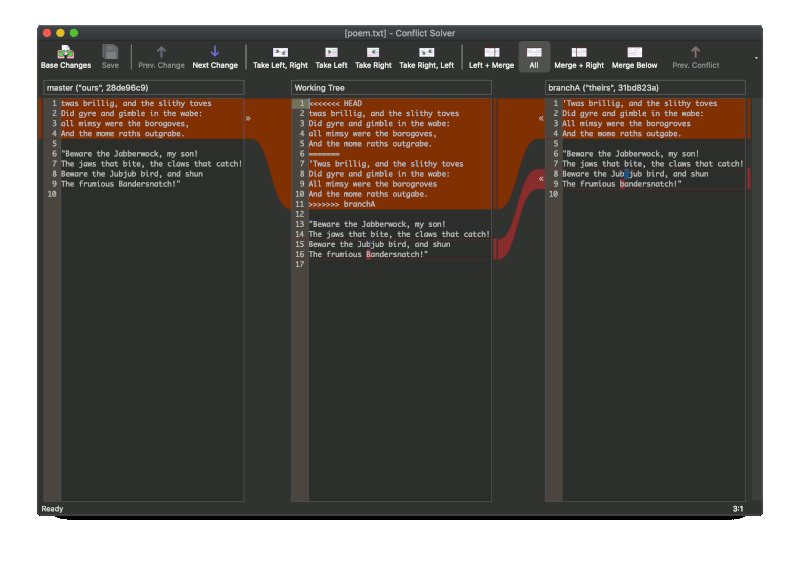
Task: Click the Working Tree header field
Action: [391, 88]
